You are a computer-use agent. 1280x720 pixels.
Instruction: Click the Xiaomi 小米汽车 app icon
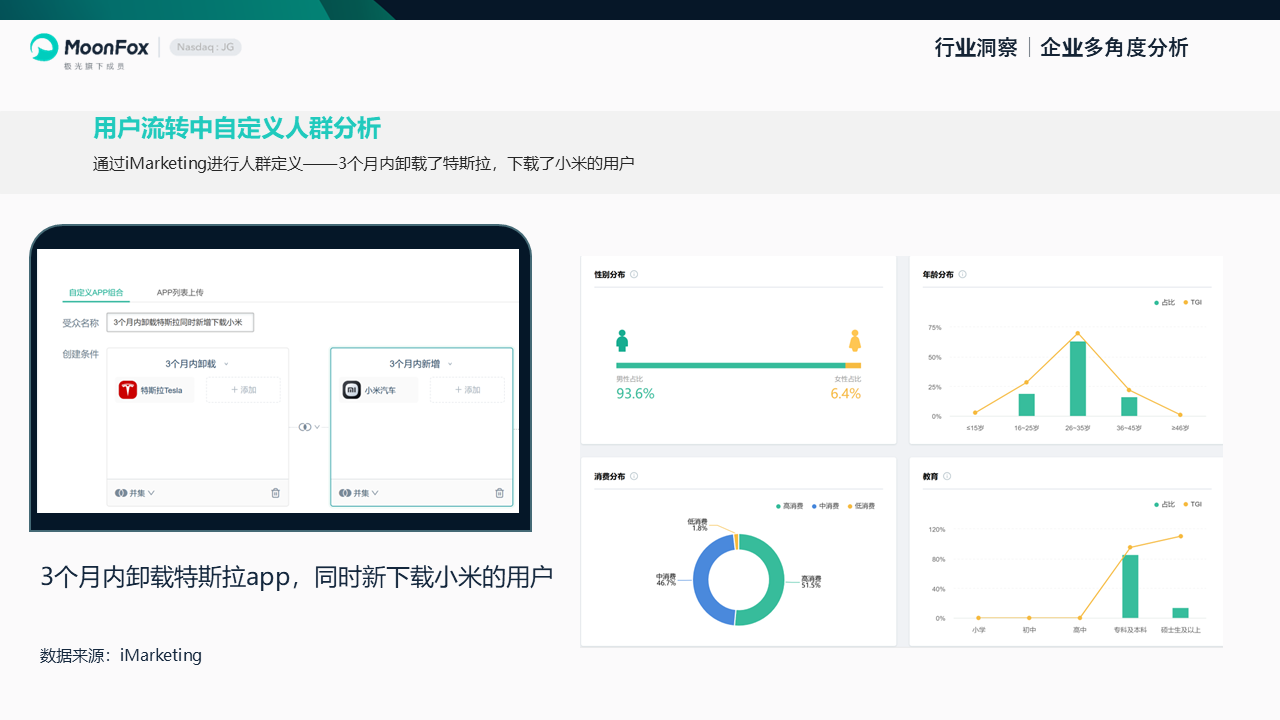(352, 390)
